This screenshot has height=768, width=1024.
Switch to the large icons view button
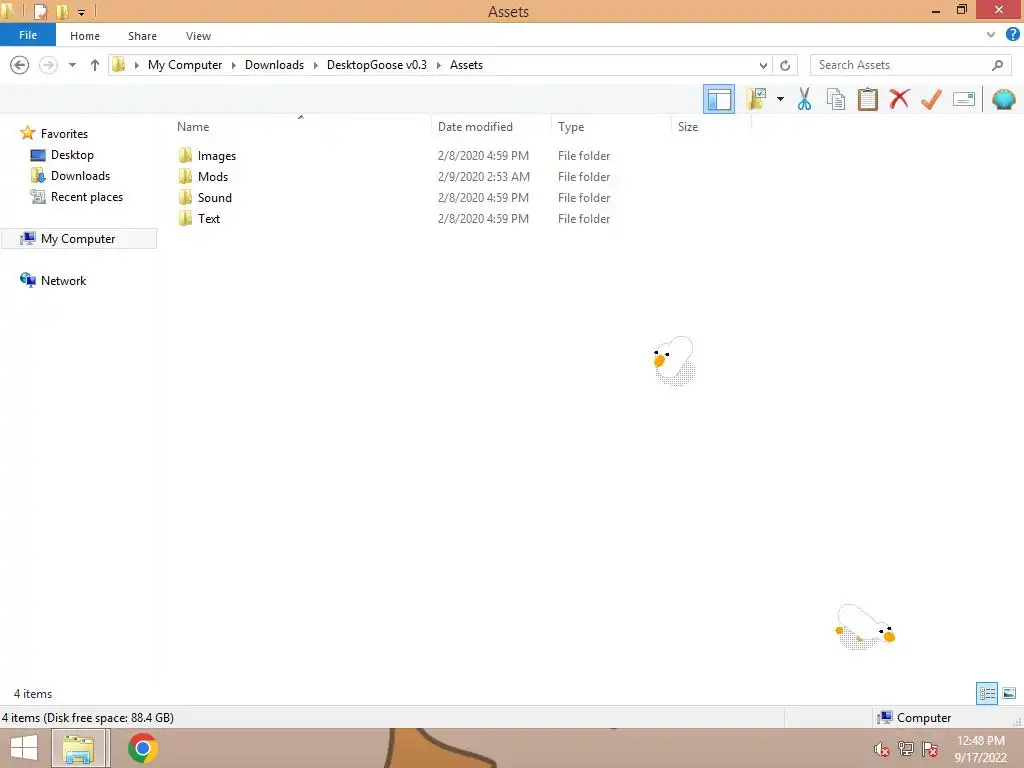coord(1009,693)
